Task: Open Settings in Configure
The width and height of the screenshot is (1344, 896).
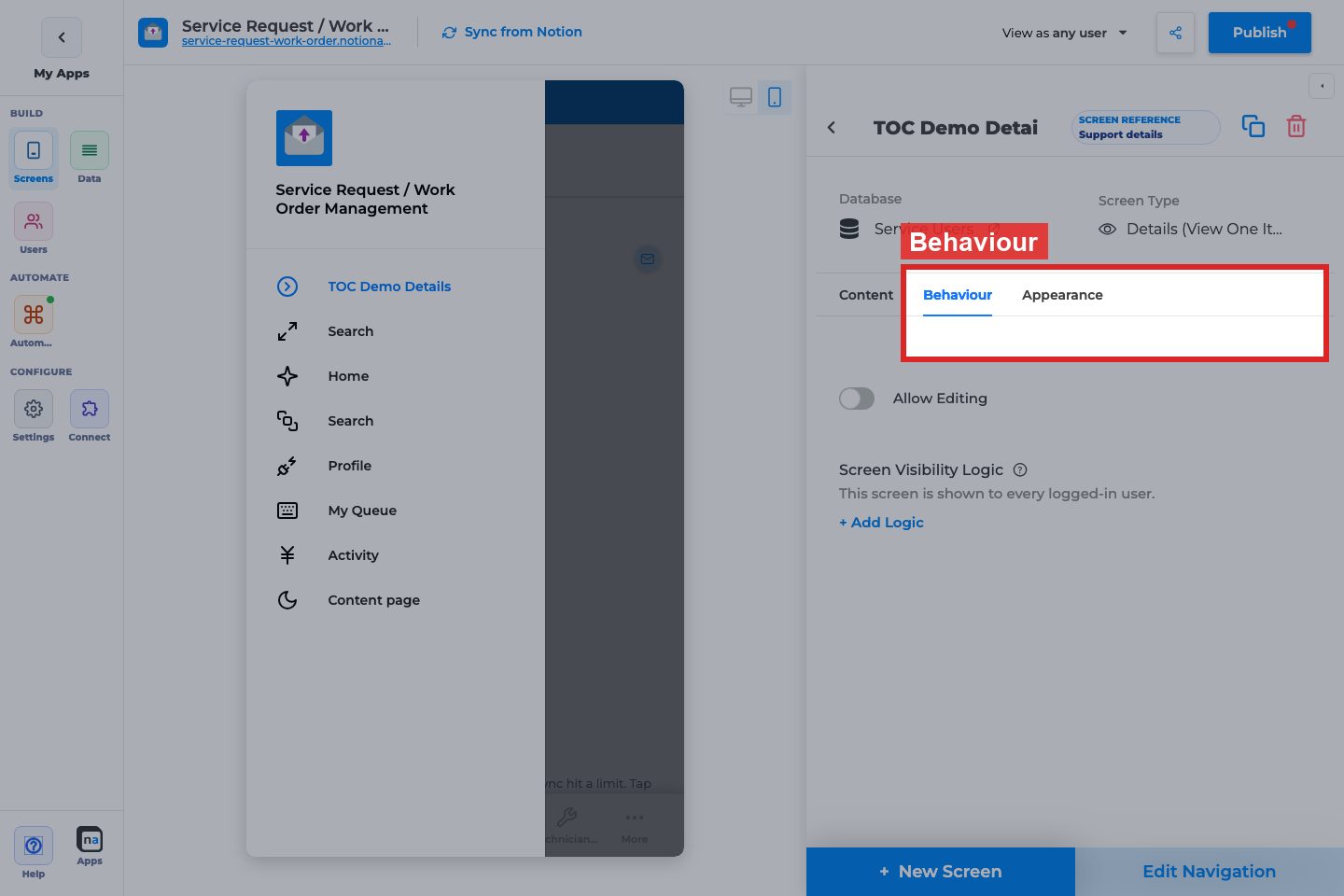Action: (34, 416)
